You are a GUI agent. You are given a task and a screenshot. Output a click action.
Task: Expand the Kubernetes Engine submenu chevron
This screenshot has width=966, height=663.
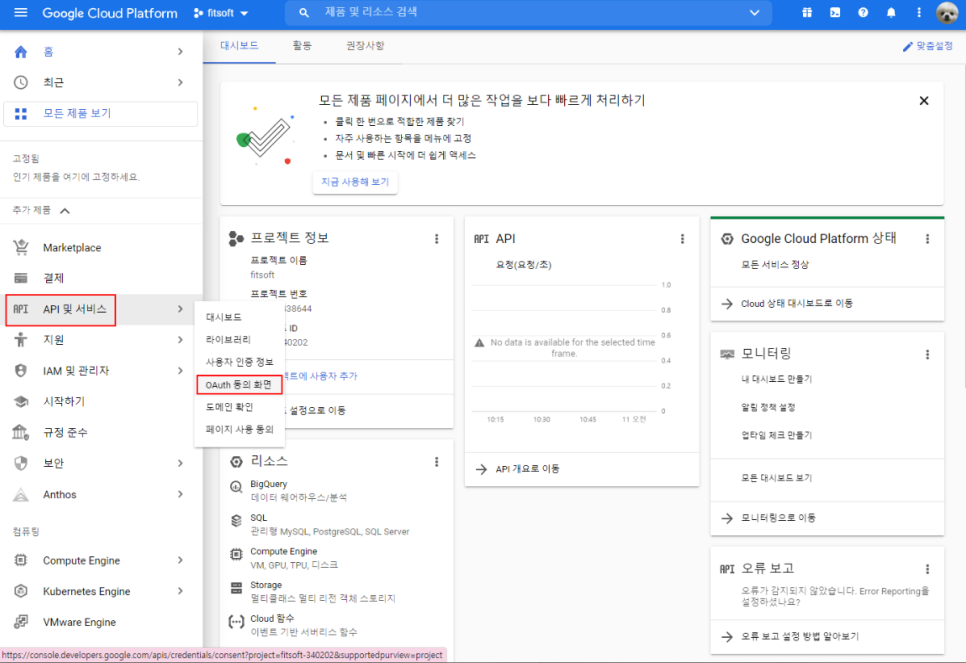coord(180,591)
